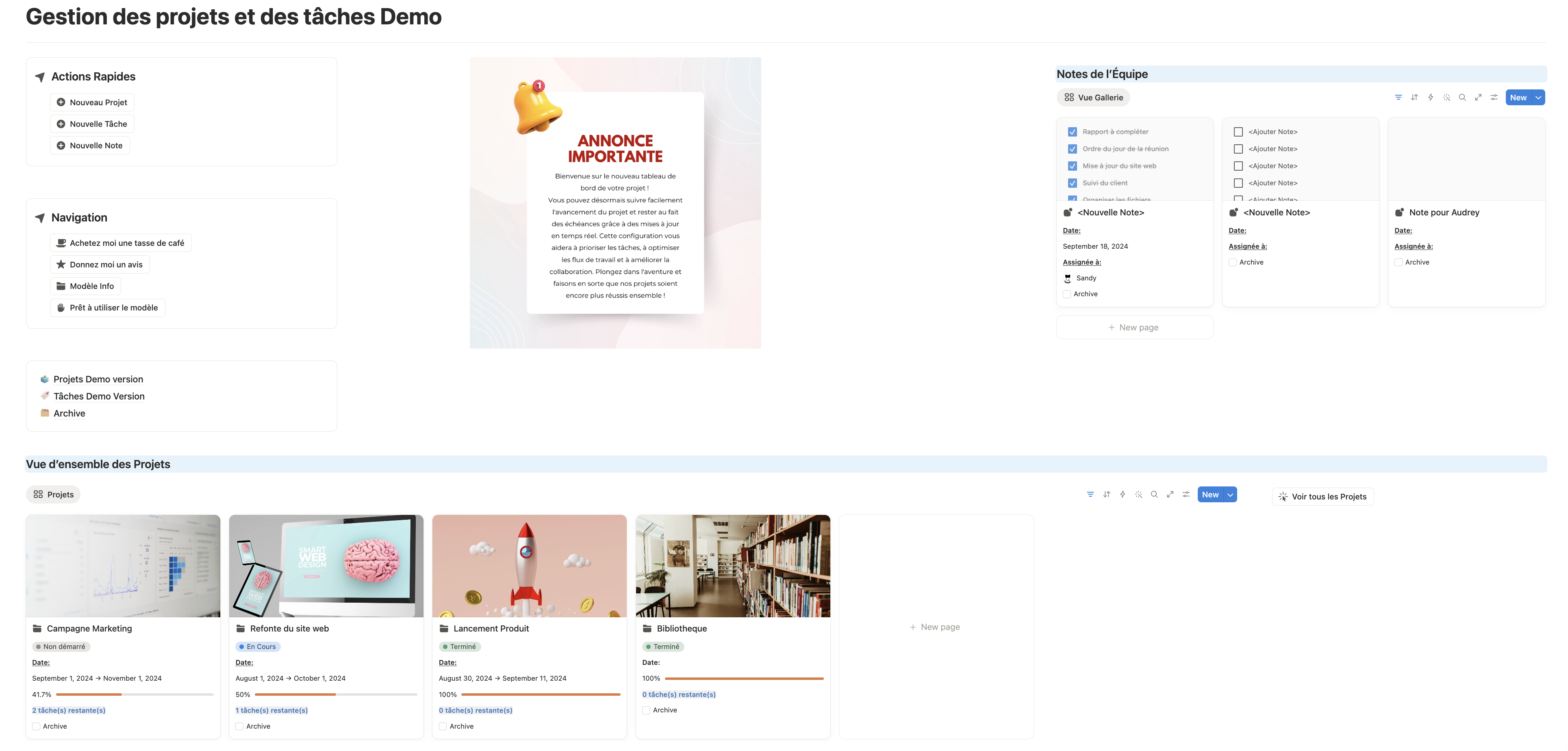Click expand full-page icon in Projets toolbar
The height and width of the screenshot is (751, 1568).
coord(1170,494)
